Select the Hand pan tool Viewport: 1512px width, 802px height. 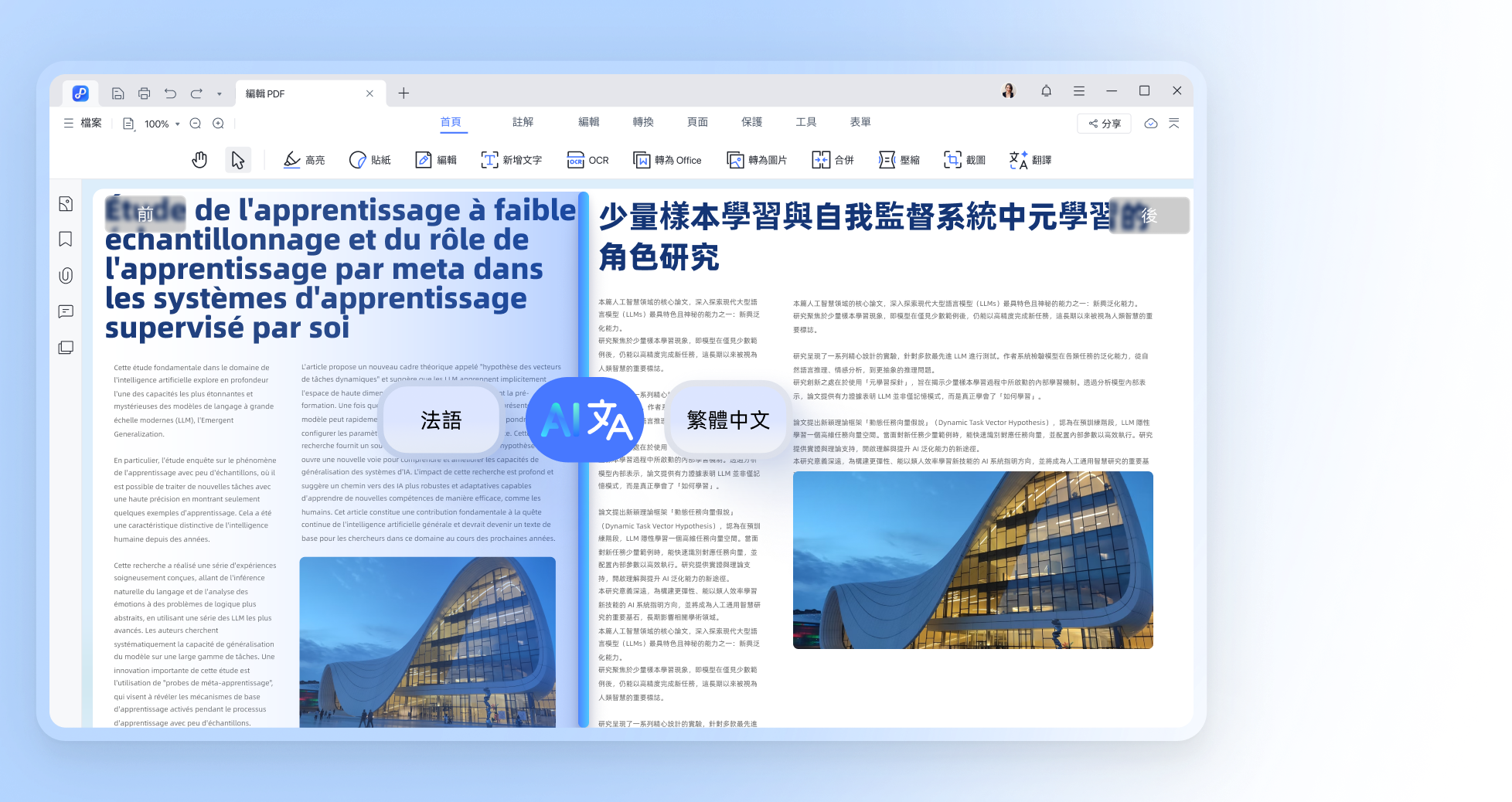(199, 160)
